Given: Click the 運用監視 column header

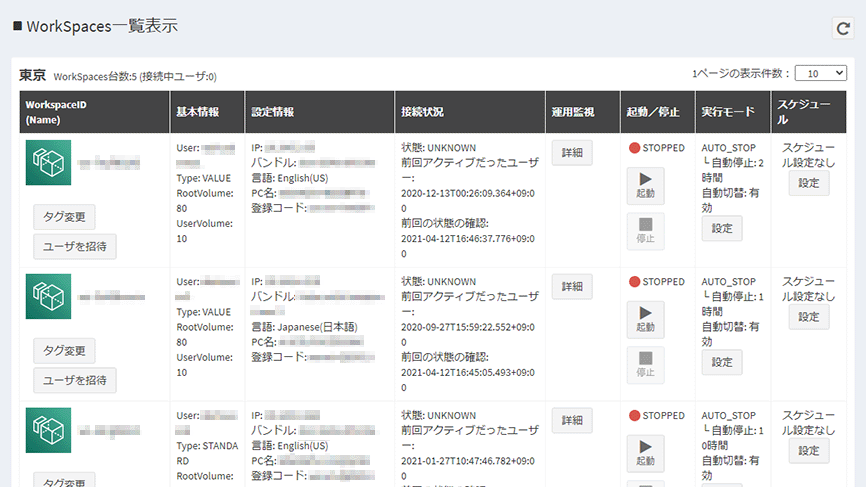Looking at the screenshot, I should [583, 112].
